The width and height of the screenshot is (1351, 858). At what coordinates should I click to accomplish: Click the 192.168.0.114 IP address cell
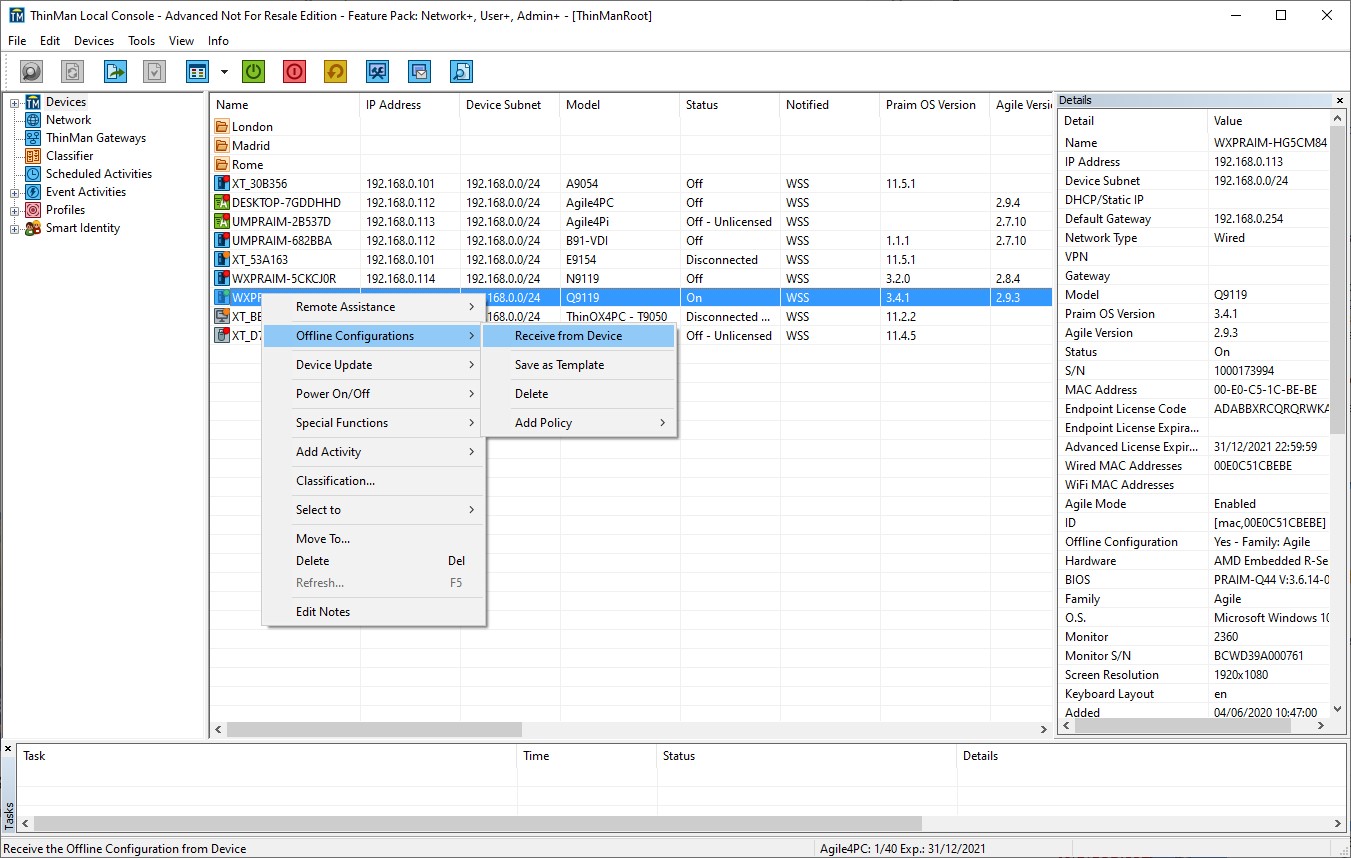[x=400, y=279]
